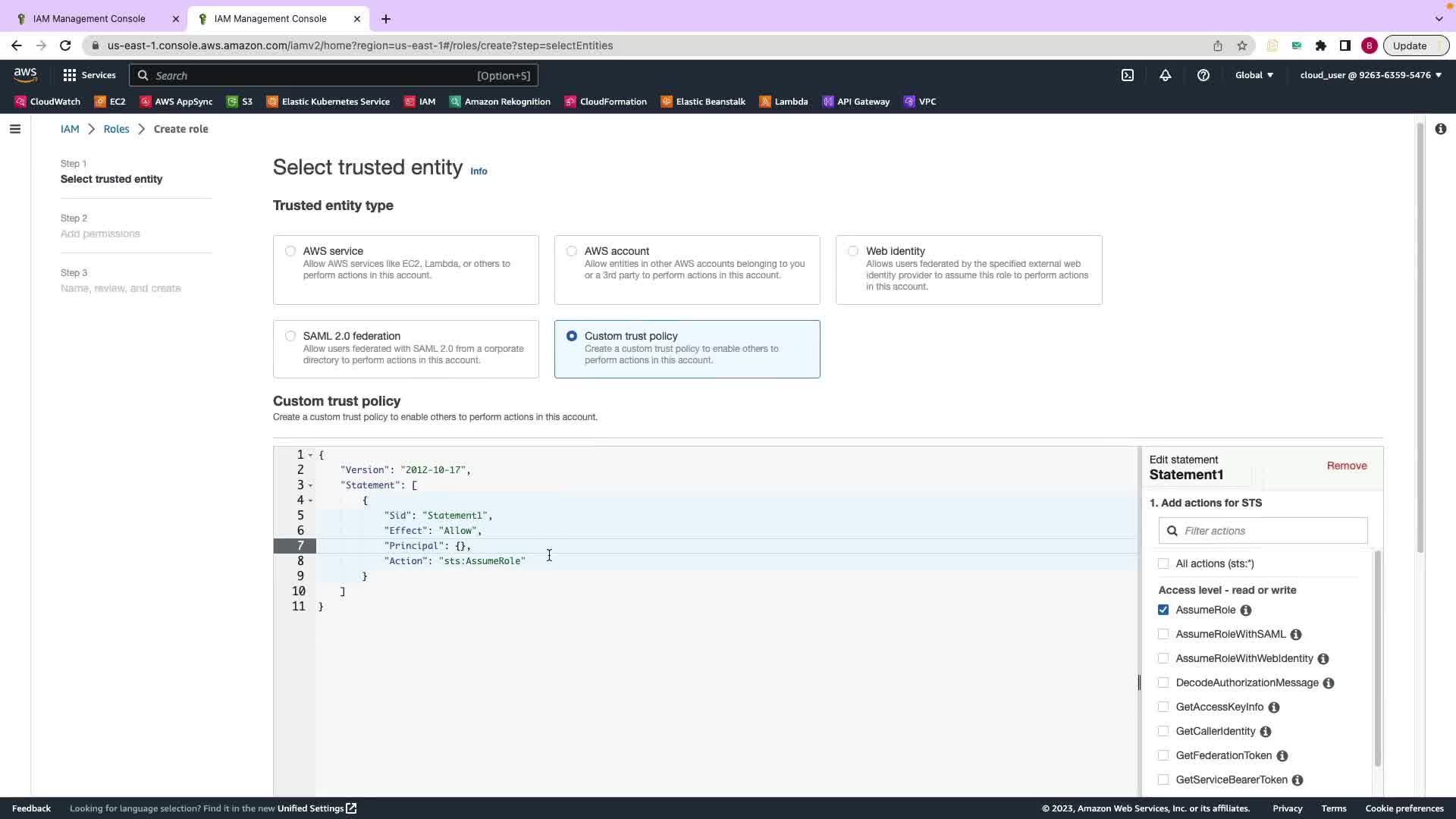Switch to the first IAM Management Console tab

[89, 18]
